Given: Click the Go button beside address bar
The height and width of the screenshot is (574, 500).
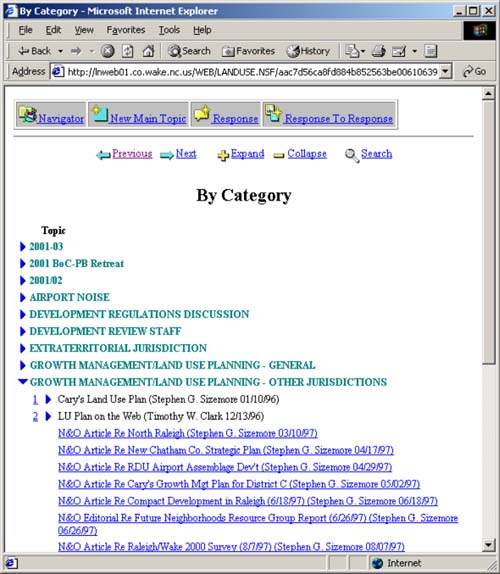Looking at the screenshot, I should [475, 71].
